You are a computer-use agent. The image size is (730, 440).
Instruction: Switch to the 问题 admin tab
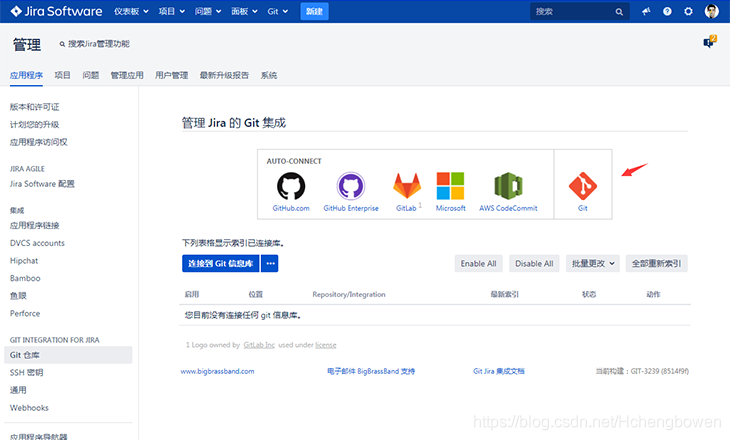pyautogui.click(x=91, y=75)
